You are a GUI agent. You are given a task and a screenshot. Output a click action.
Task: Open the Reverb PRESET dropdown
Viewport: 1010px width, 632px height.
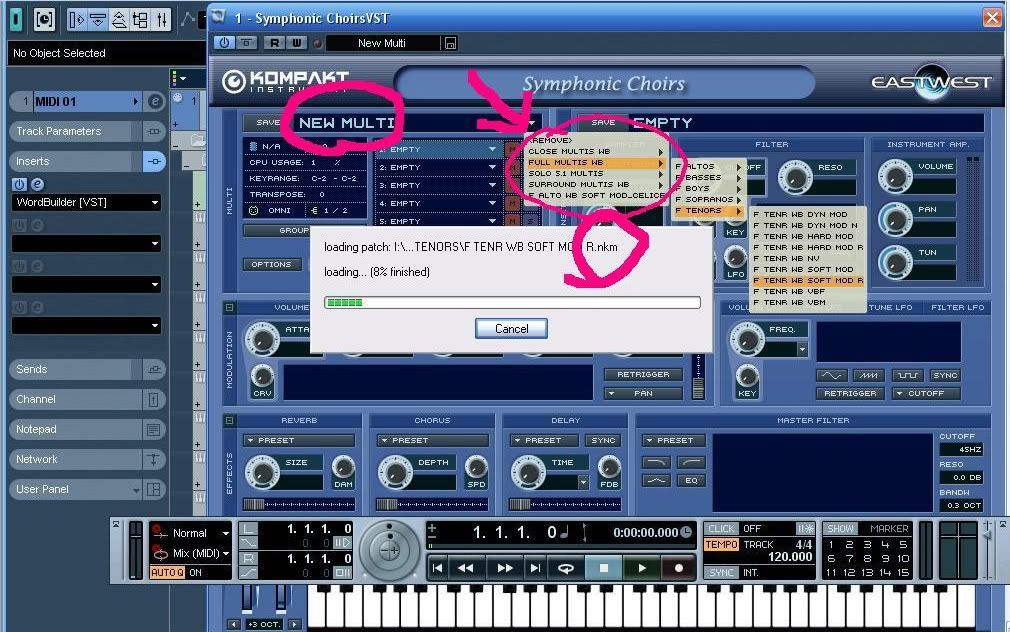299,441
